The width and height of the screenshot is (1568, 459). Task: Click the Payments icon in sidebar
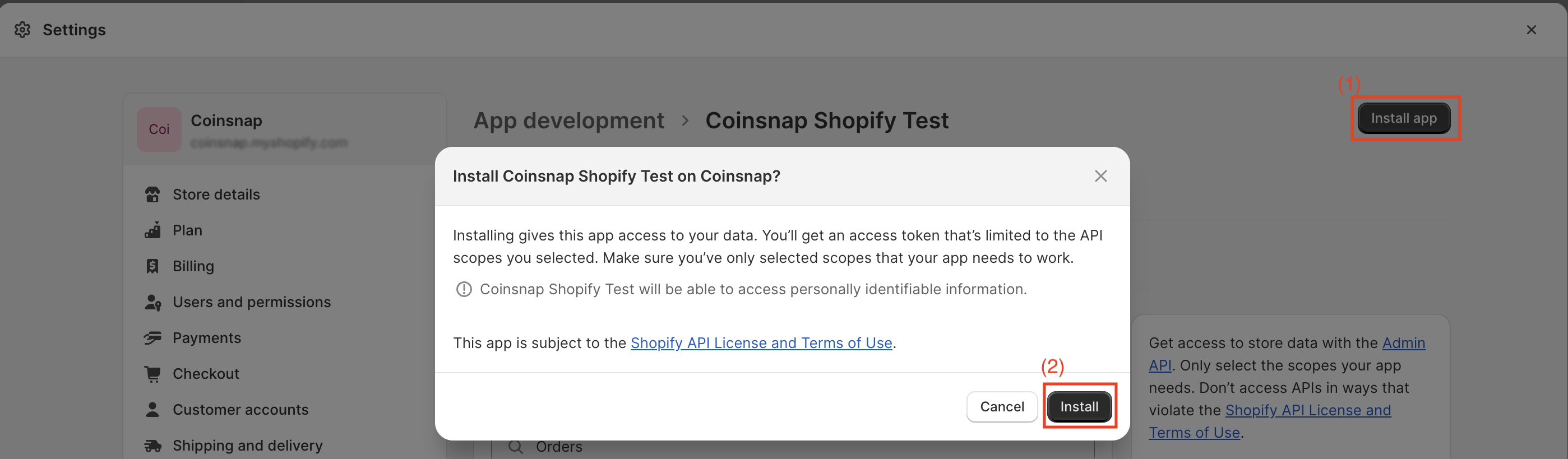pyautogui.click(x=152, y=338)
